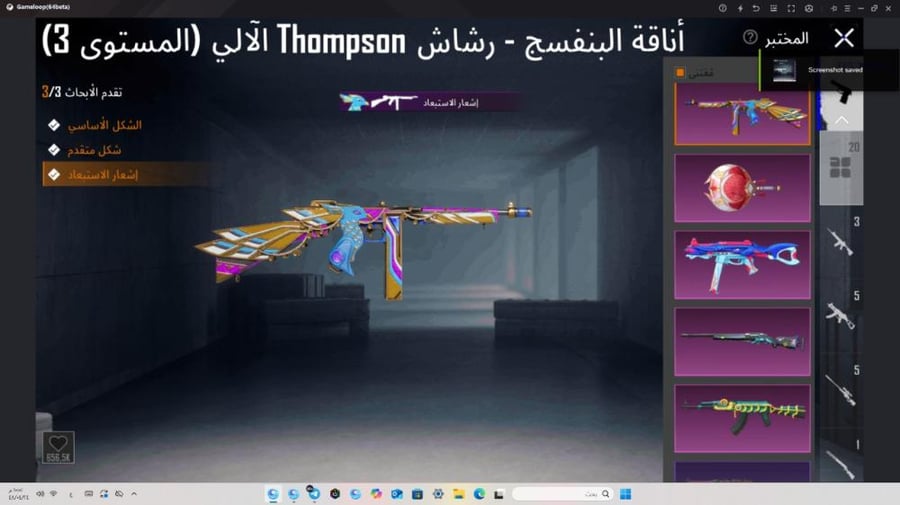
Task: Open File Explorer from the taskbar
Action: point(459,494)
